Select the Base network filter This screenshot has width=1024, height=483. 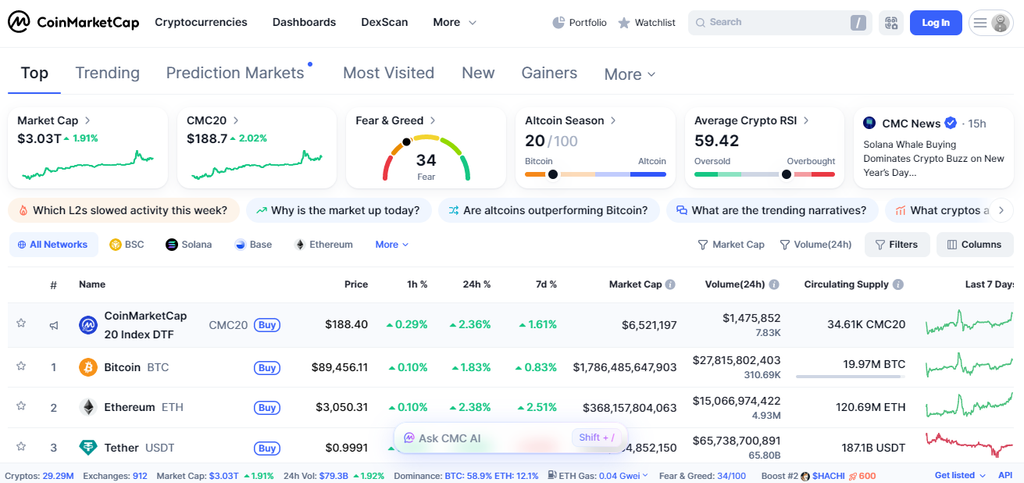tap(253, 245)
